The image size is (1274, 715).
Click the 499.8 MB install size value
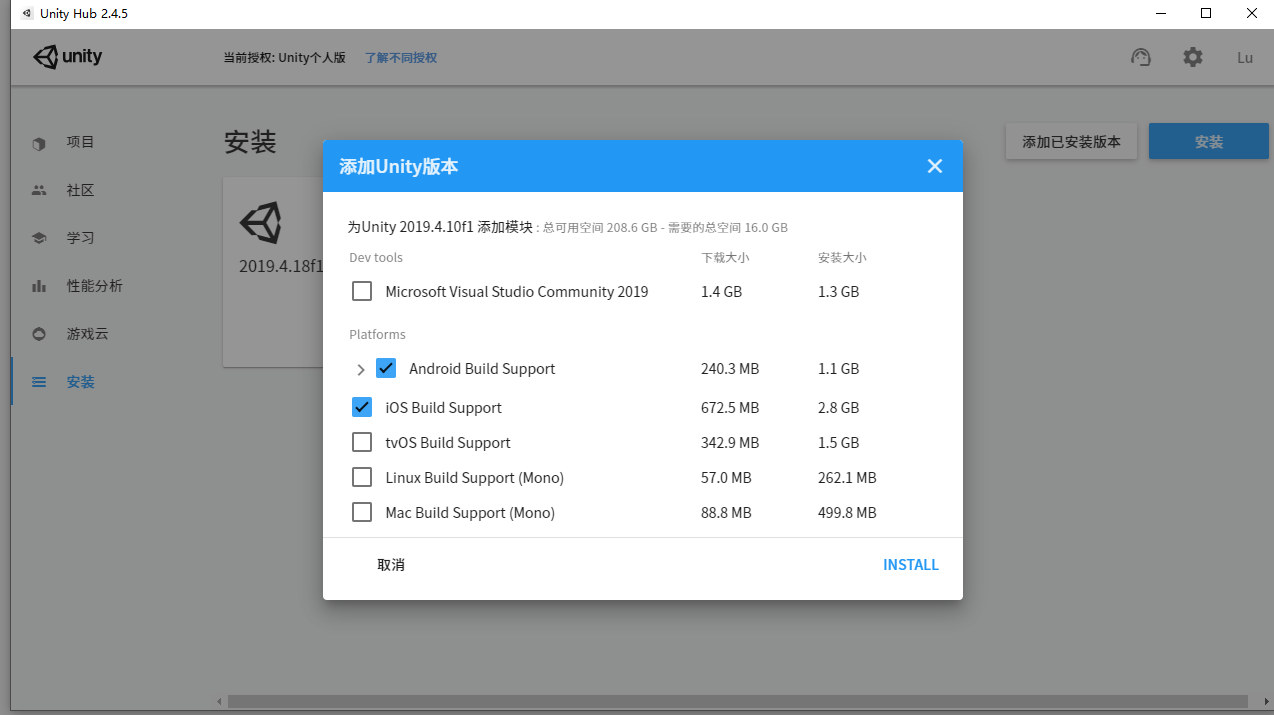(847, 513)
